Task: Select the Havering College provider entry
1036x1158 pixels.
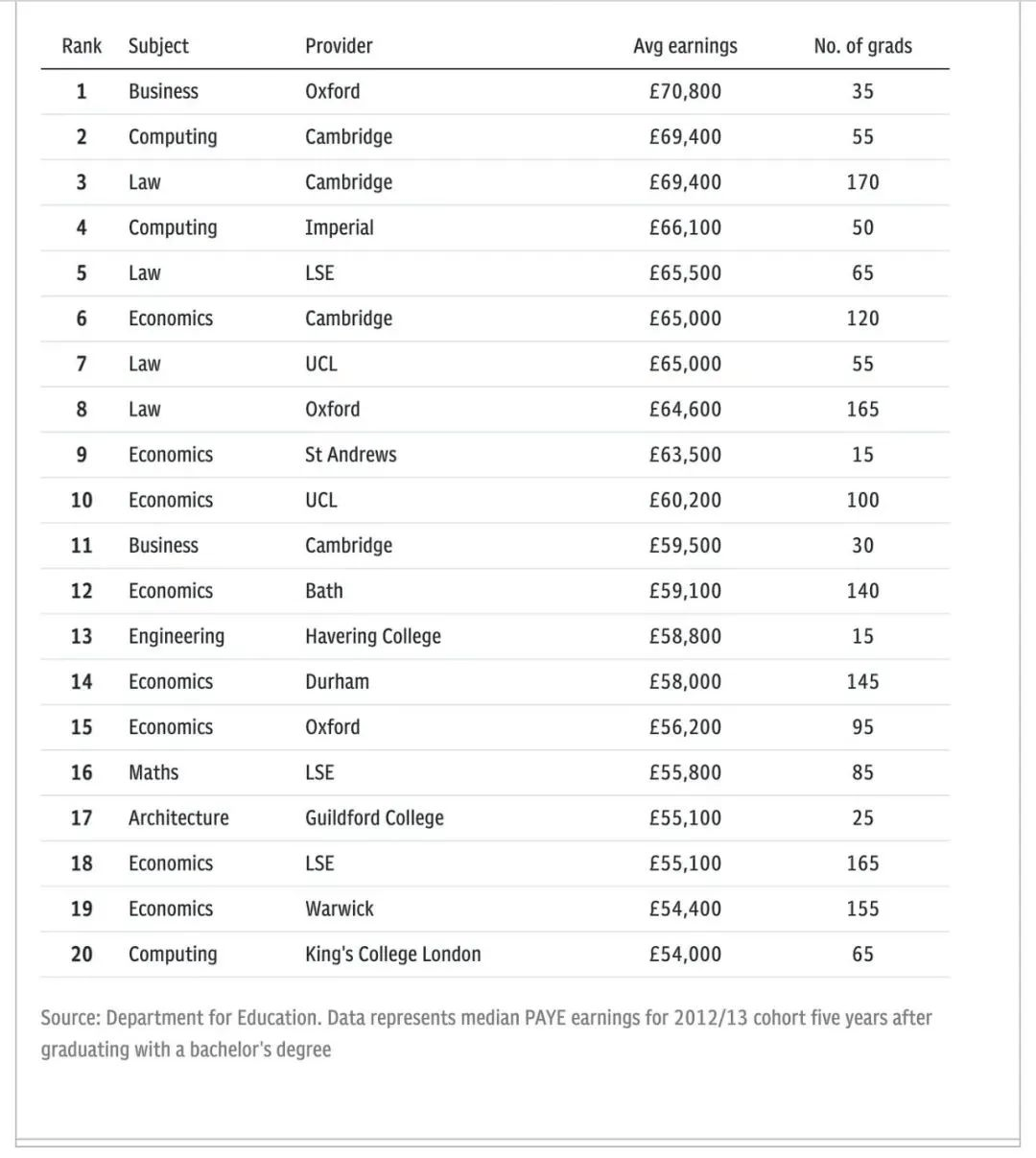Action: point(373,636)
